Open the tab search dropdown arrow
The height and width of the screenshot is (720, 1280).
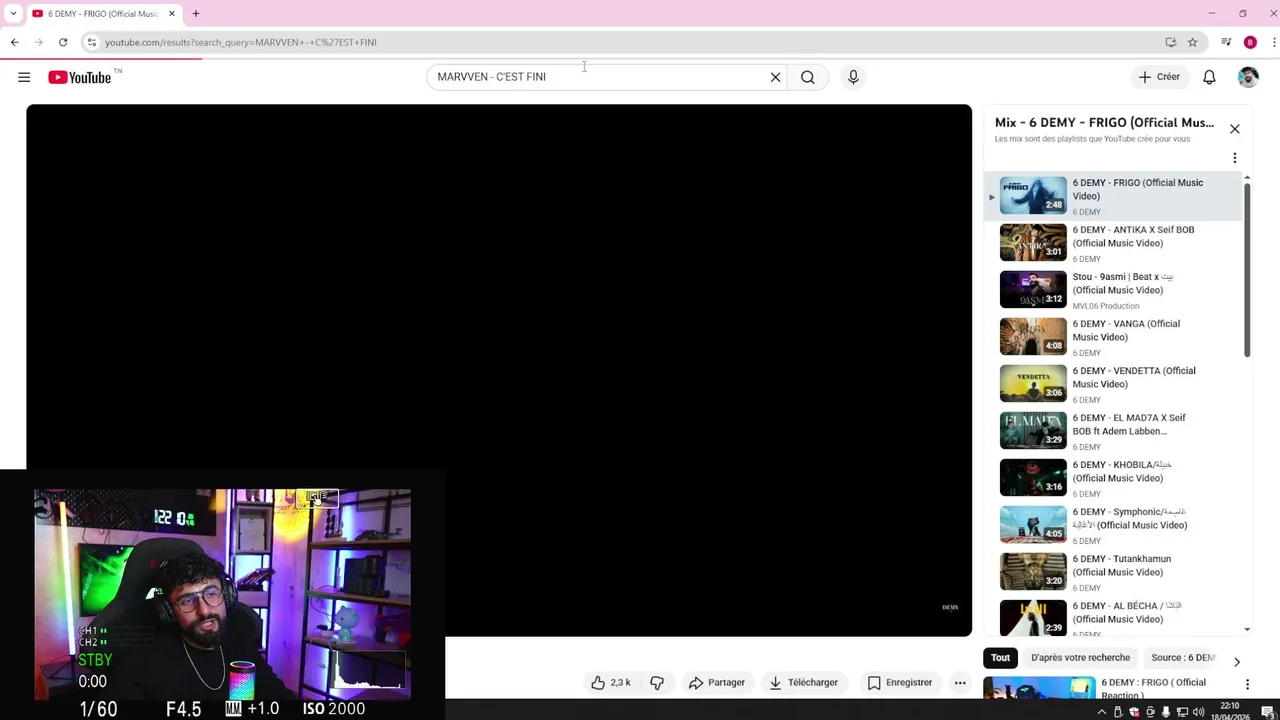click(x=13, y=14)
